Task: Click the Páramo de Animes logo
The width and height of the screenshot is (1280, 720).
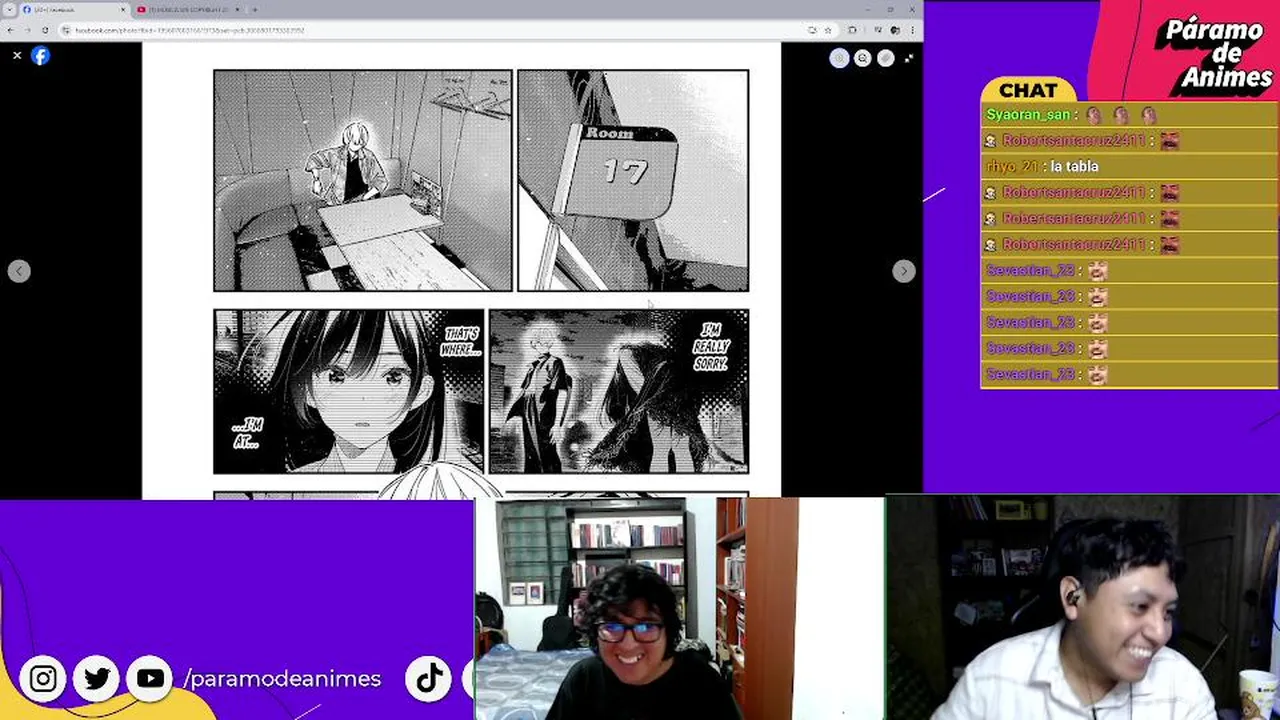Action: 1217,55
